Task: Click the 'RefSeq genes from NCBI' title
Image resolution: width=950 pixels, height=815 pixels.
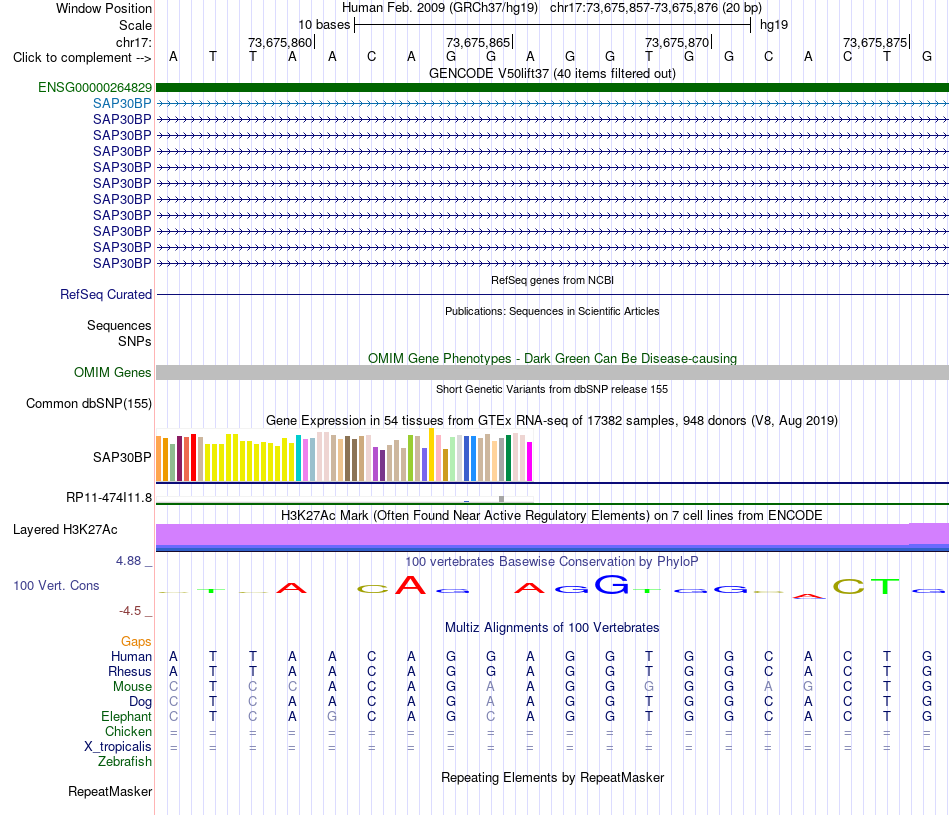Action: [x=552, y=280]
